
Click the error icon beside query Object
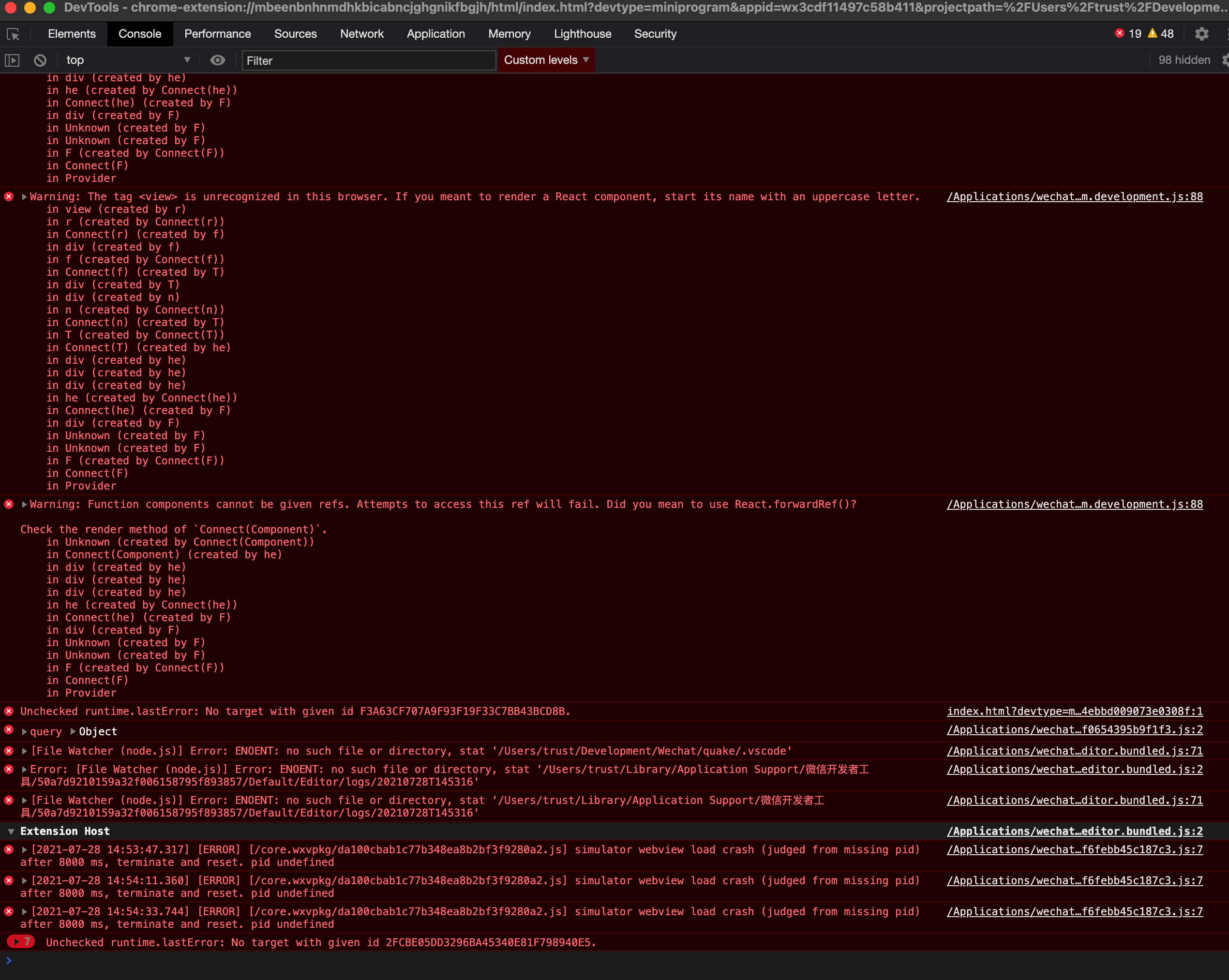[9, 730]
